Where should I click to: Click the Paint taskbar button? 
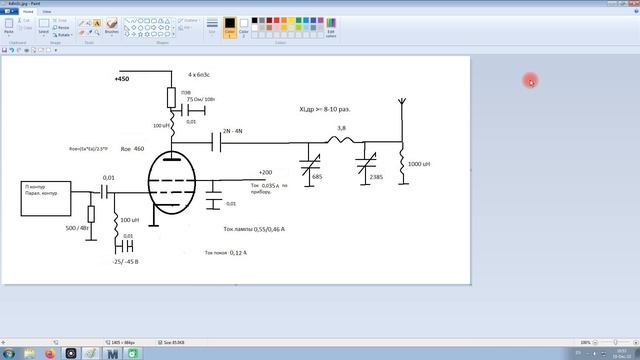pos(91,353)
